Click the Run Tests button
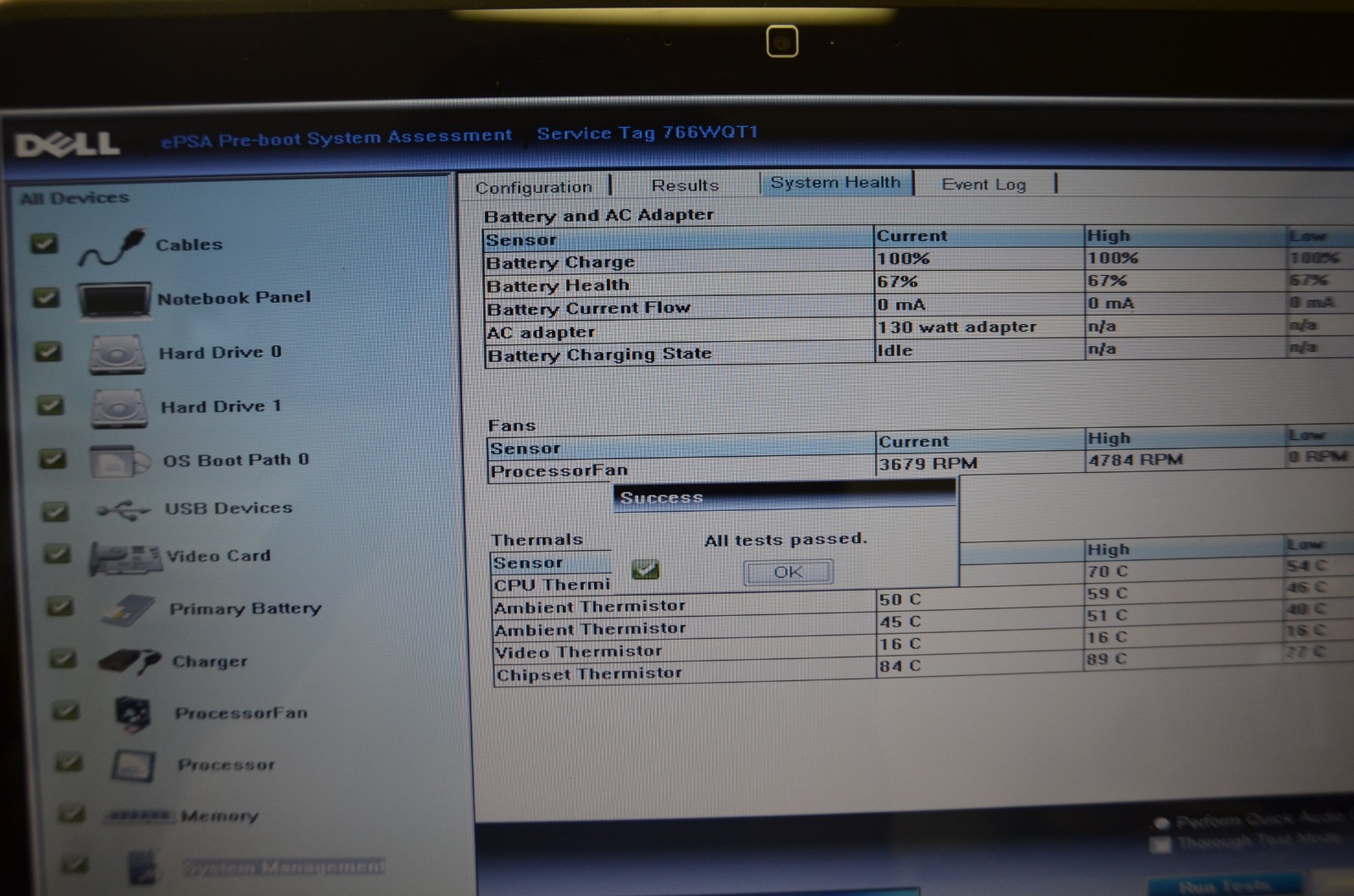 click(x=1225, y=885)
